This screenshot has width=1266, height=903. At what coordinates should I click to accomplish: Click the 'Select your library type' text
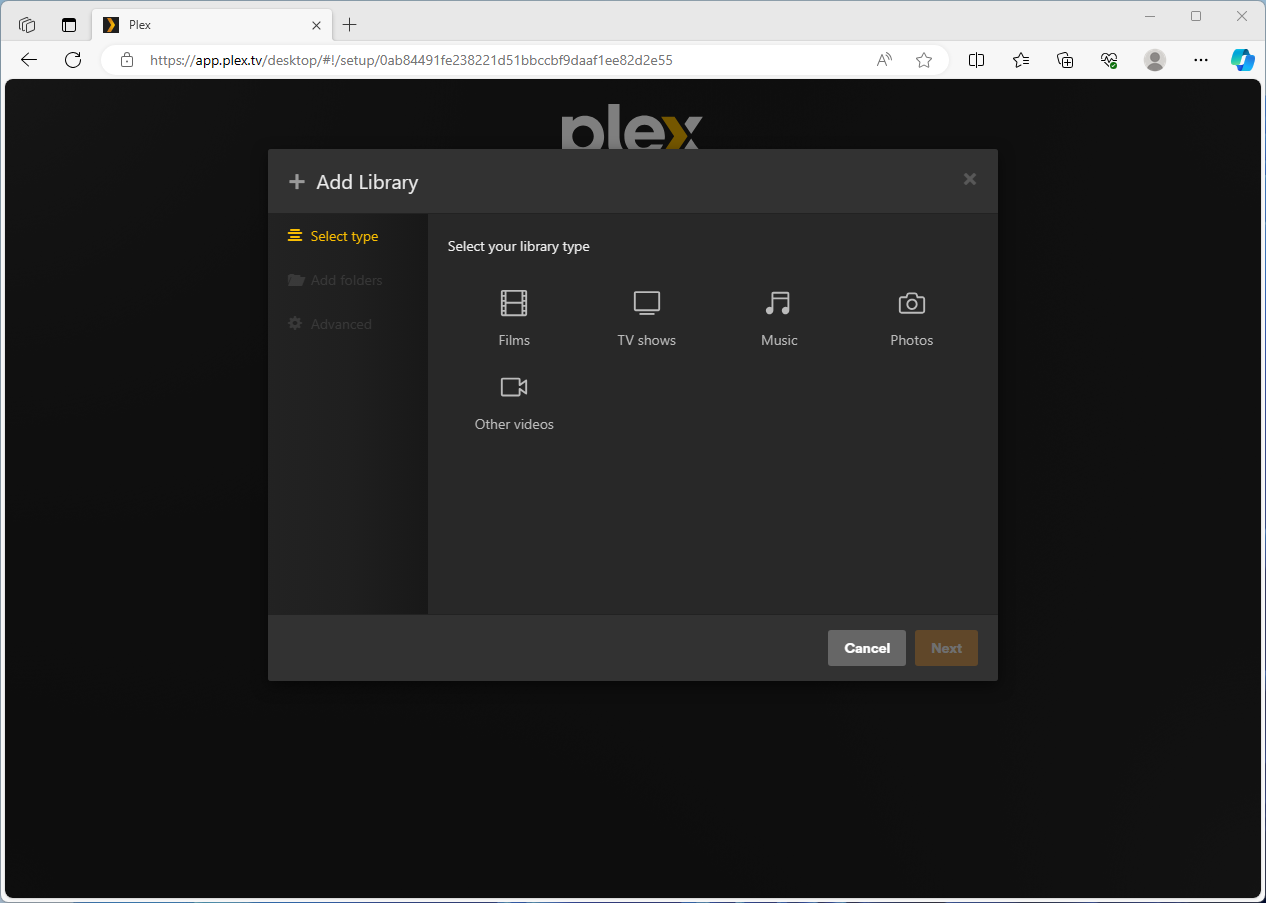(518, 246)
